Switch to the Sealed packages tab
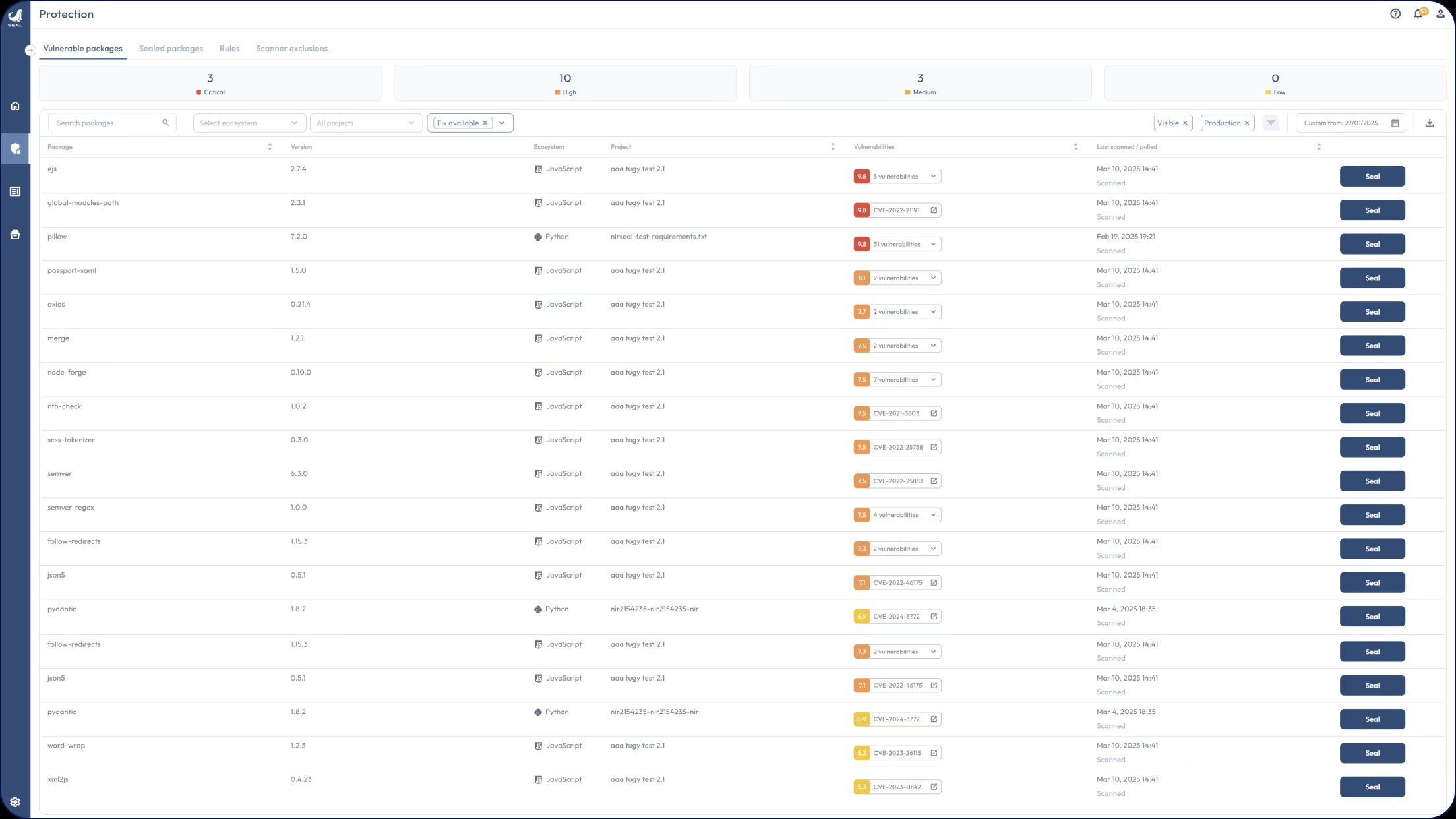 [x=171, y=49]
